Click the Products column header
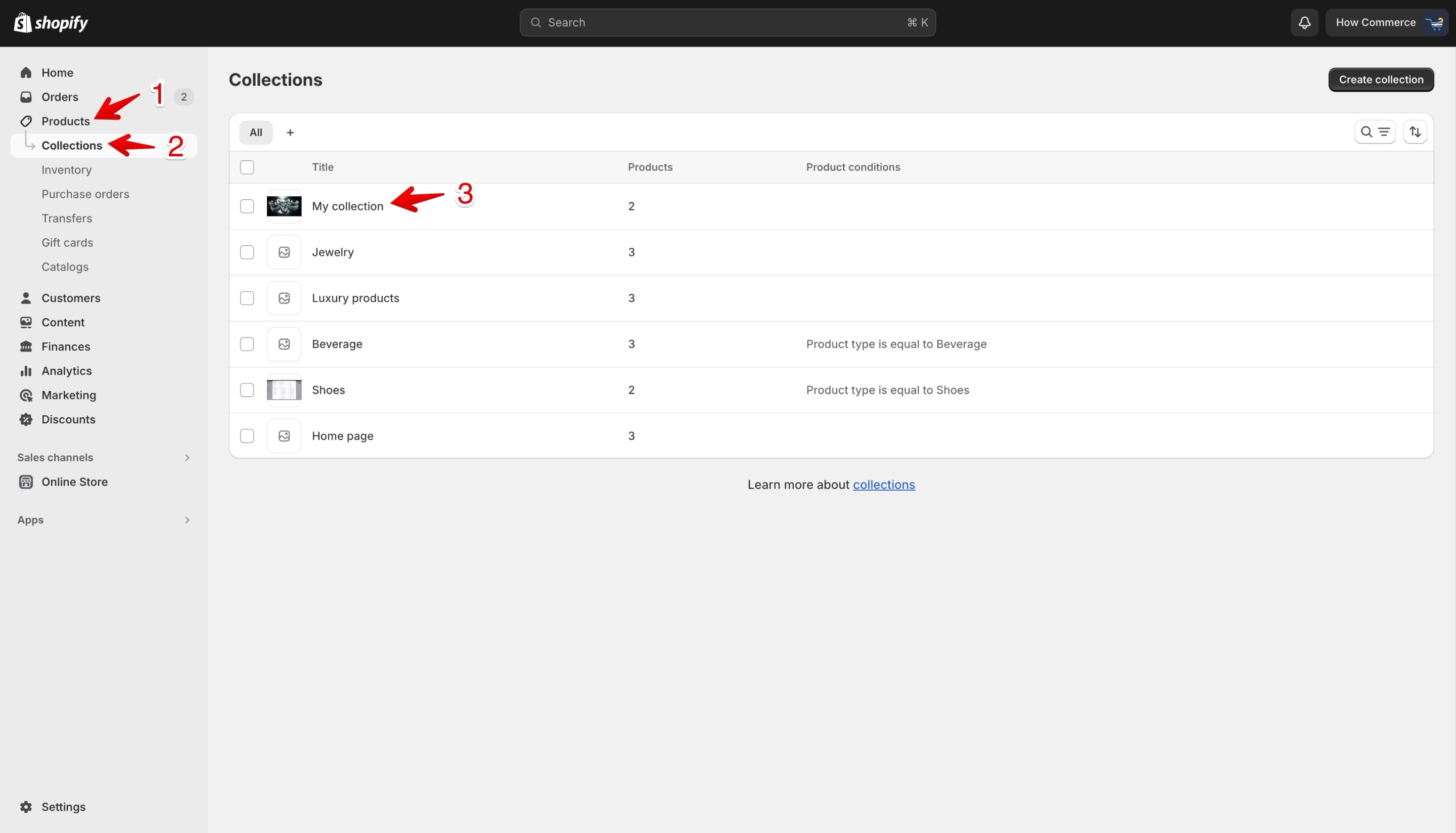 tap(650, 167)
